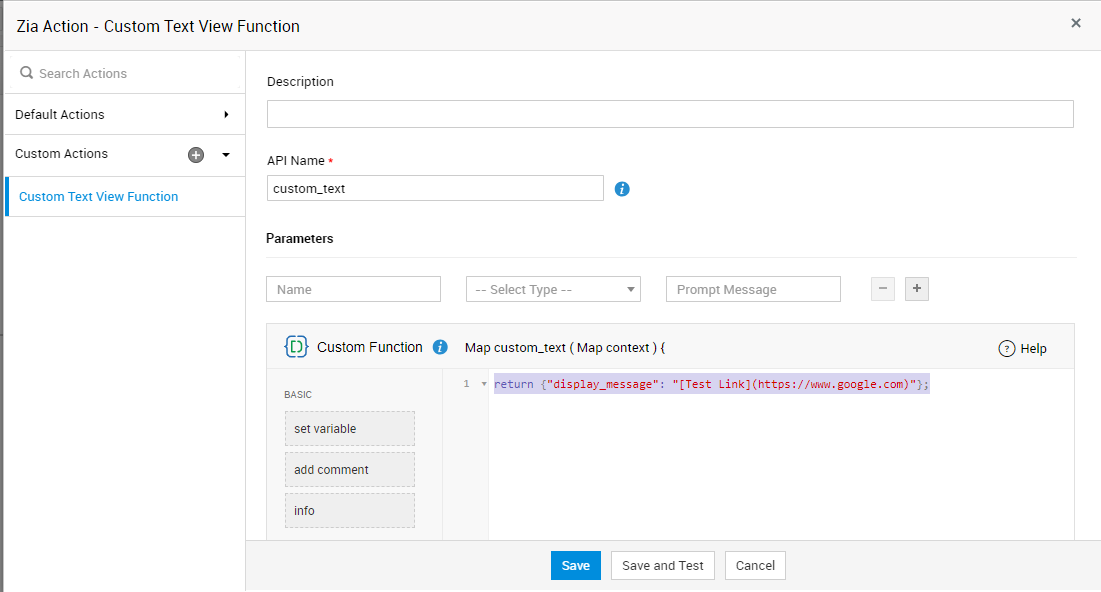Select Custom Text View Function item
This screenshot has width=1101, height=592.
[99, 197]
